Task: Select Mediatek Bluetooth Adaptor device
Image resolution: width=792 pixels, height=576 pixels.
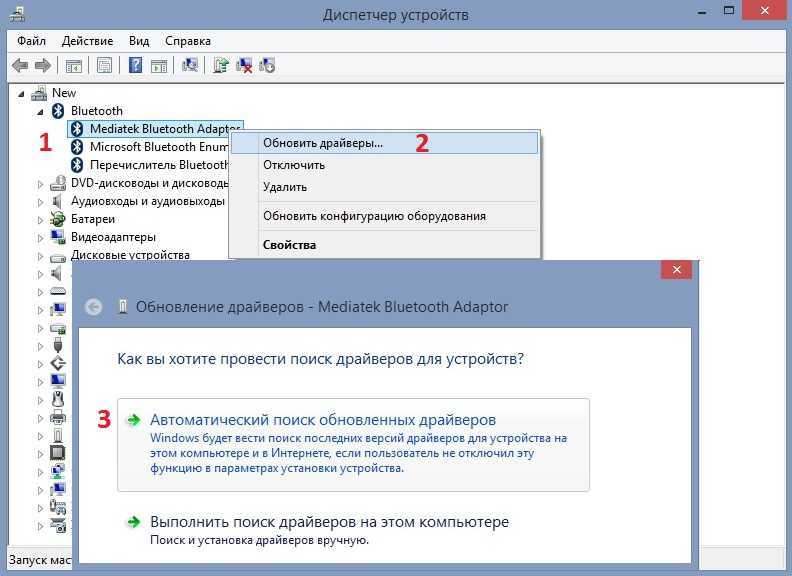Action: coord(156,129)
